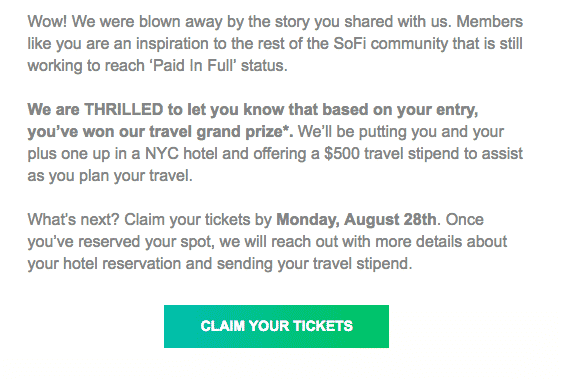Image resolution: width=561 pixels, height=379 pixels.
Task: Click the 'working to reach' line text
Action: (x=86, y=66)
